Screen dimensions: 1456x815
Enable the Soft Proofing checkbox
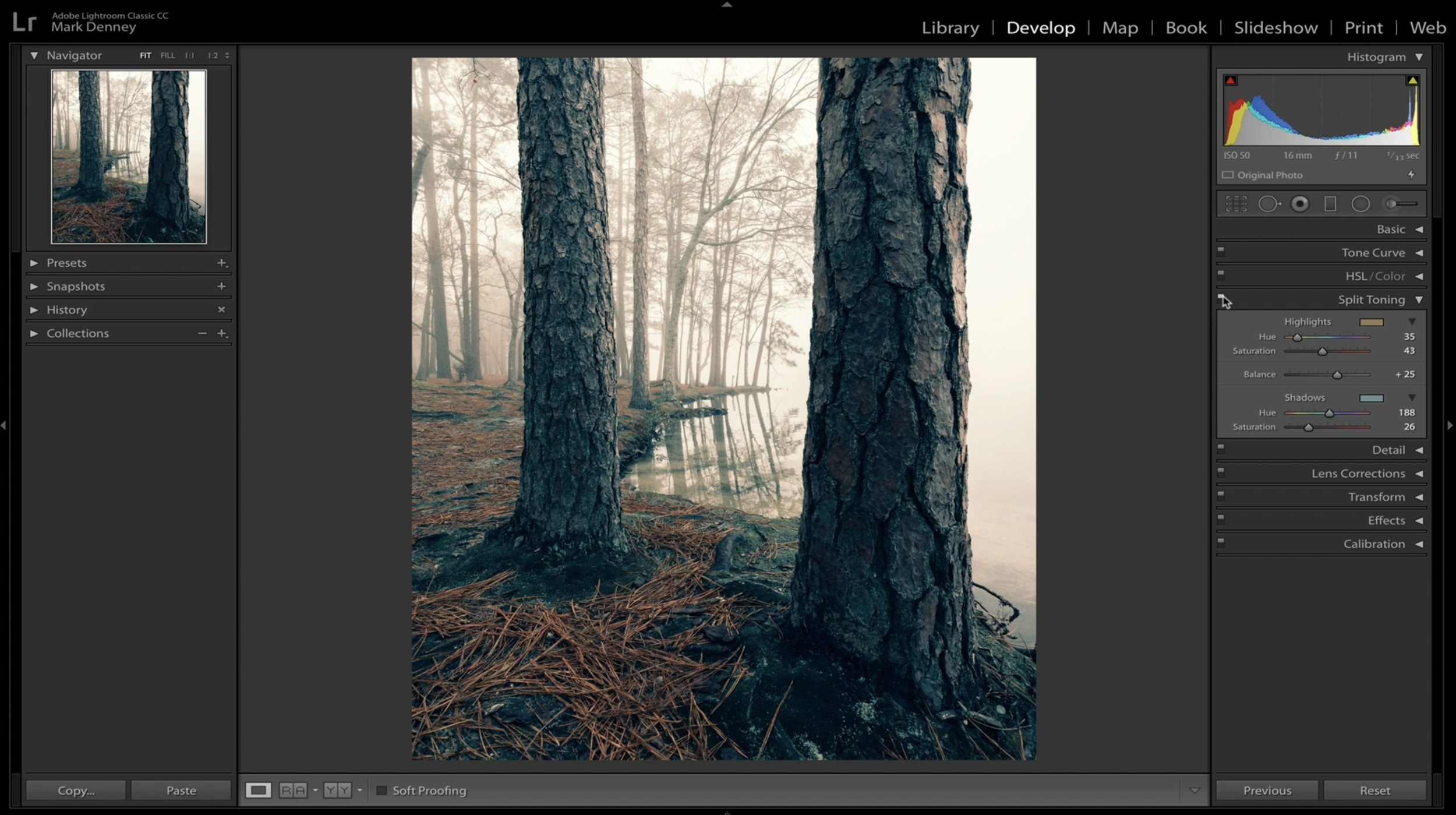[x=381, y=791]
